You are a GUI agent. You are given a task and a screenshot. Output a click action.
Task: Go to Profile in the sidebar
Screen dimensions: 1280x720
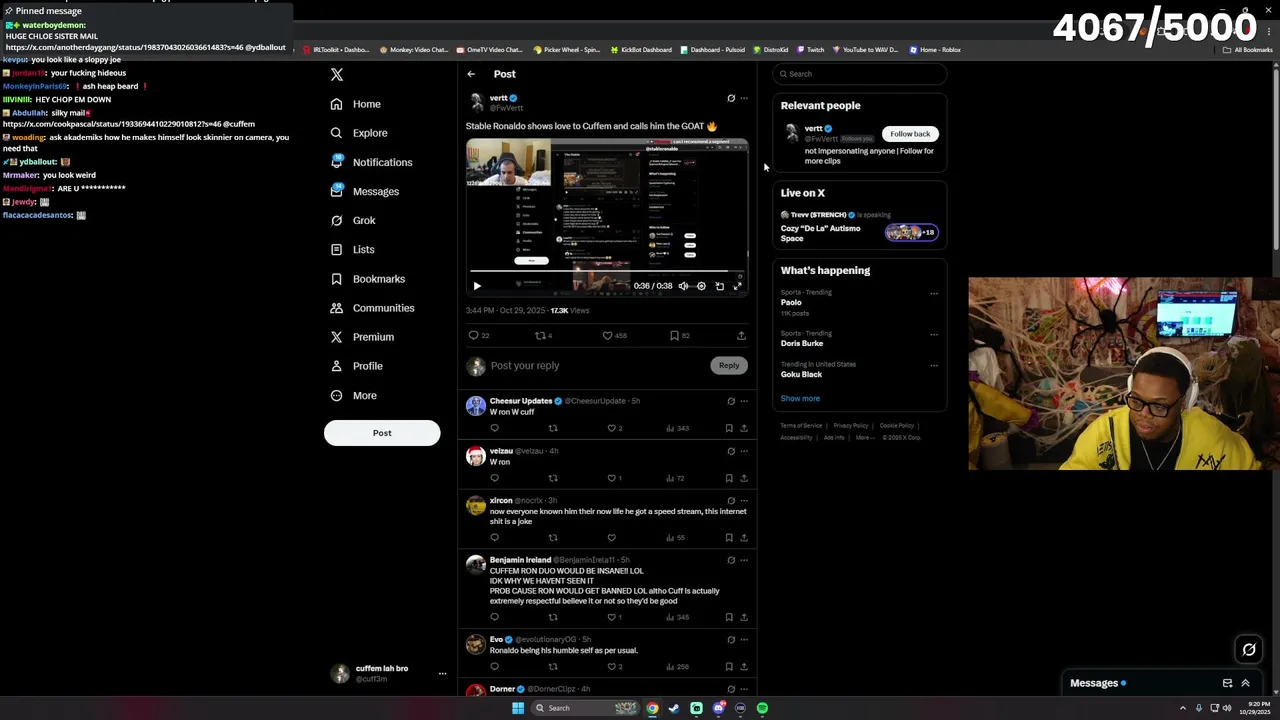tap(357, 366)
